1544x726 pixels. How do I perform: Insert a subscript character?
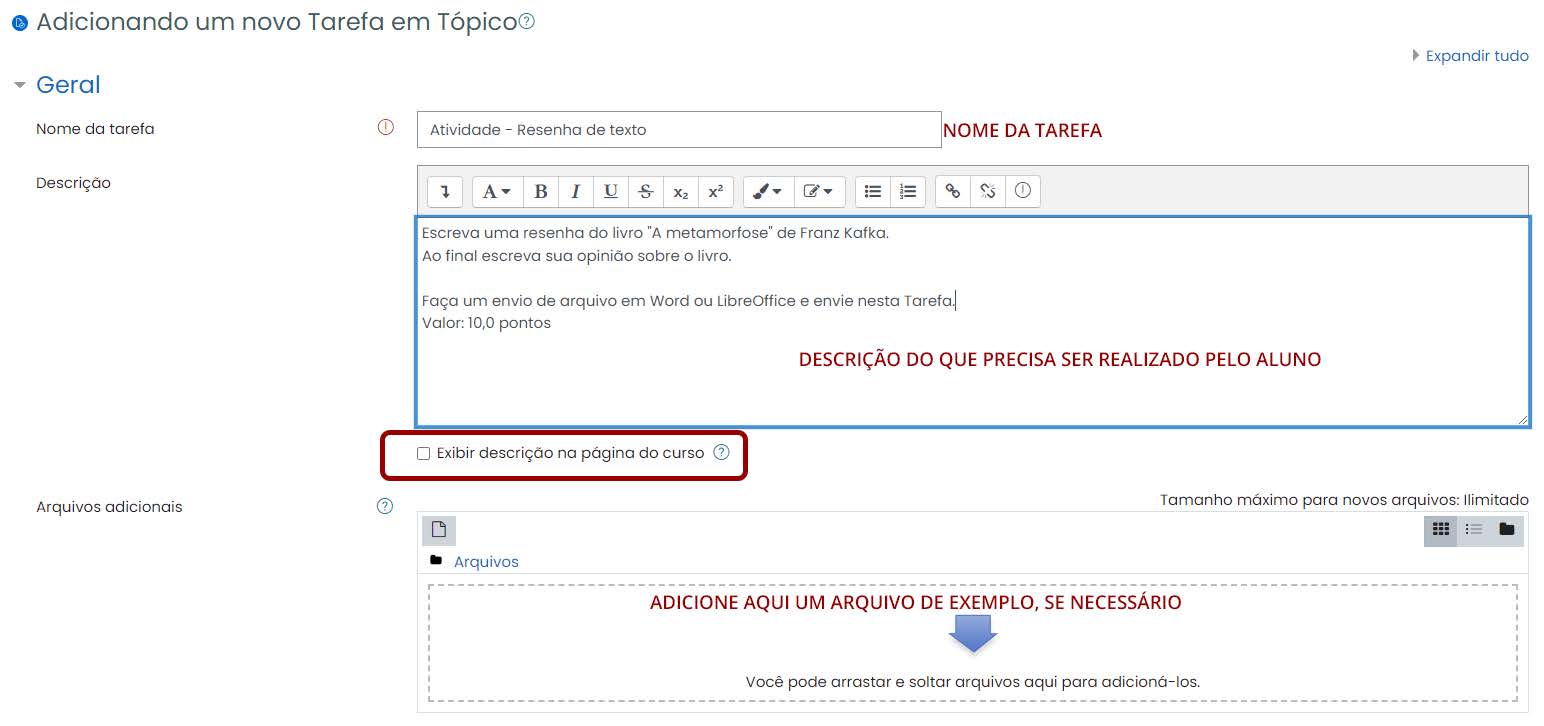tap(681, 191)
